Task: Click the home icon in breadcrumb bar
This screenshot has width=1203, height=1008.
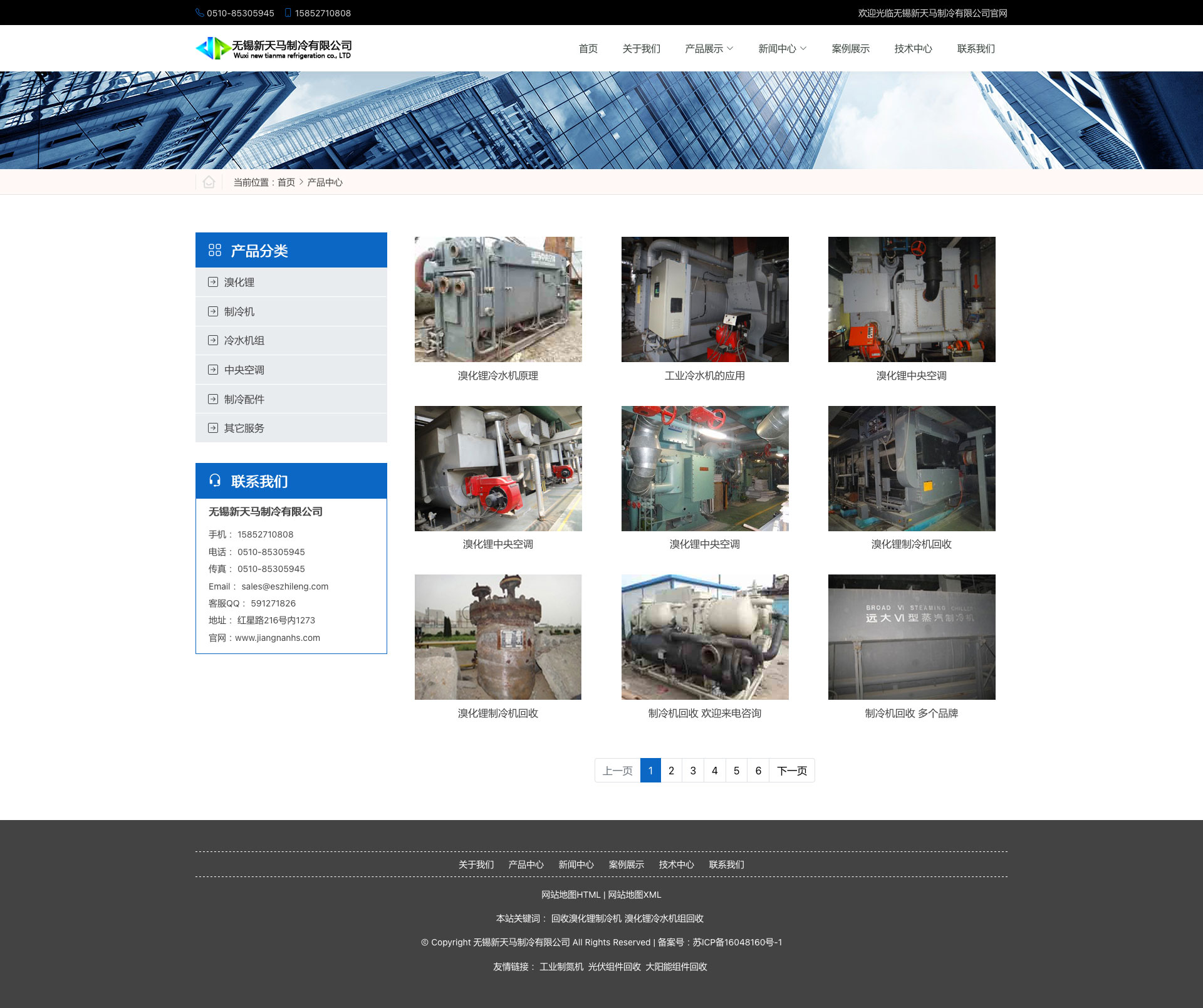Action: [209, 182]
